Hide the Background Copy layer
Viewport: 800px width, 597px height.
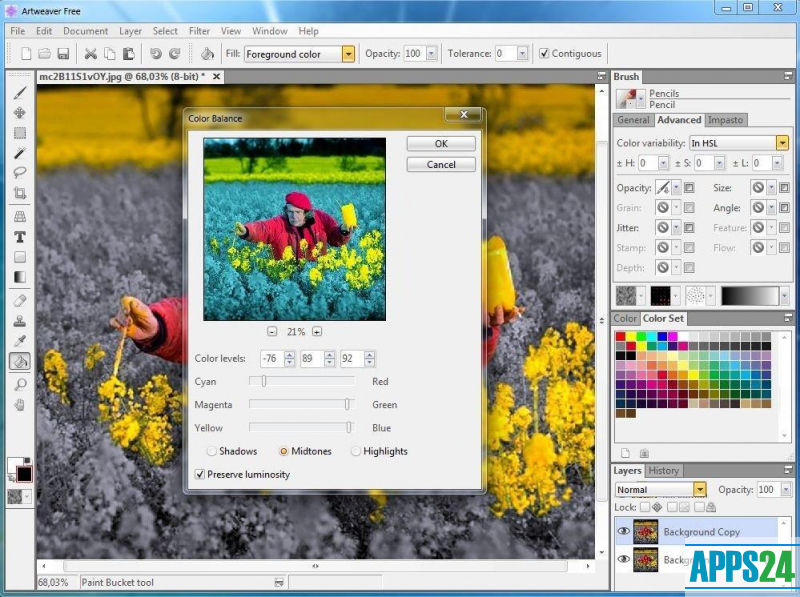624,532
